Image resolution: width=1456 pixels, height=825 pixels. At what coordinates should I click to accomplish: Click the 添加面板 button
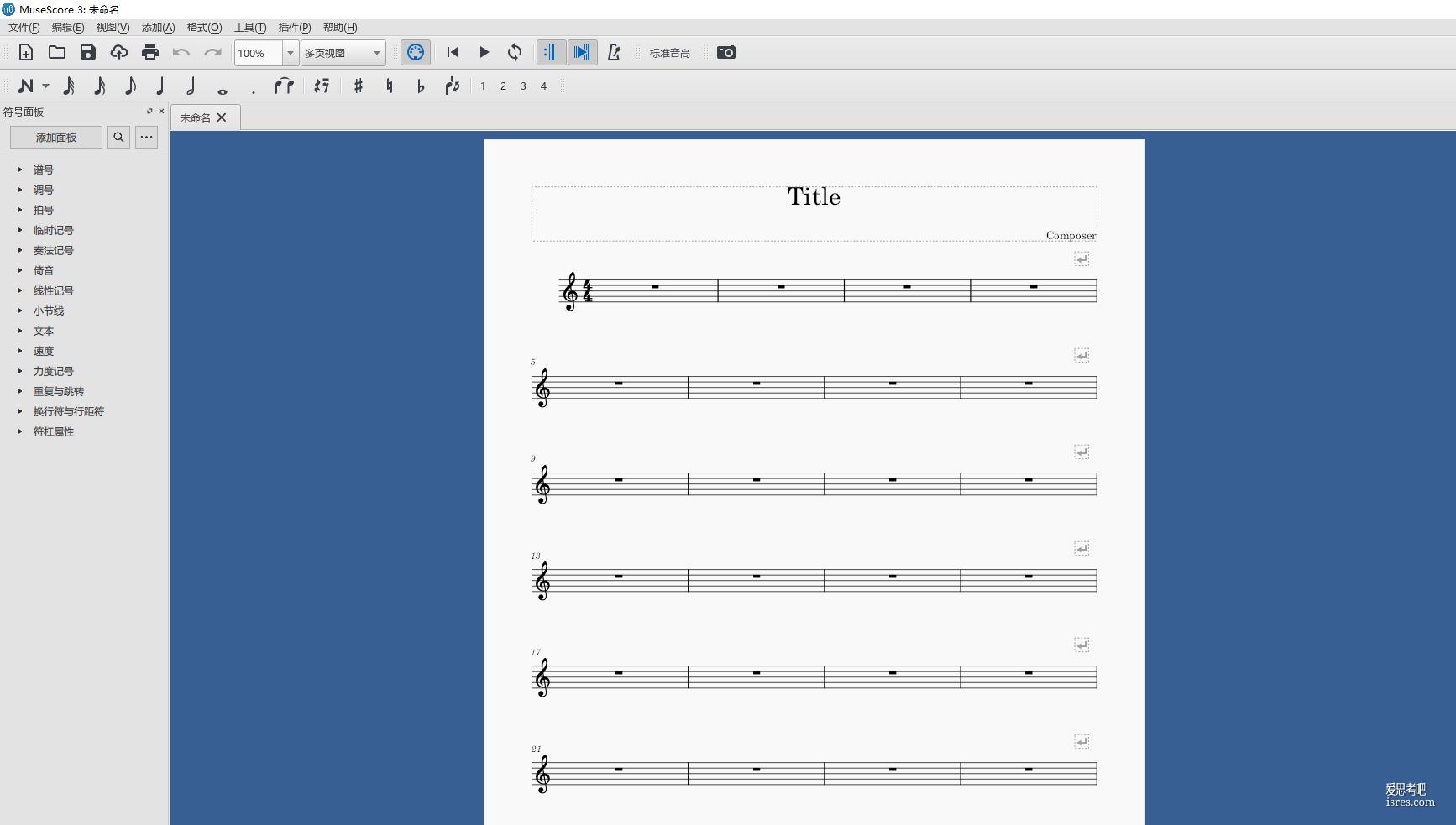tap(56, 137)
